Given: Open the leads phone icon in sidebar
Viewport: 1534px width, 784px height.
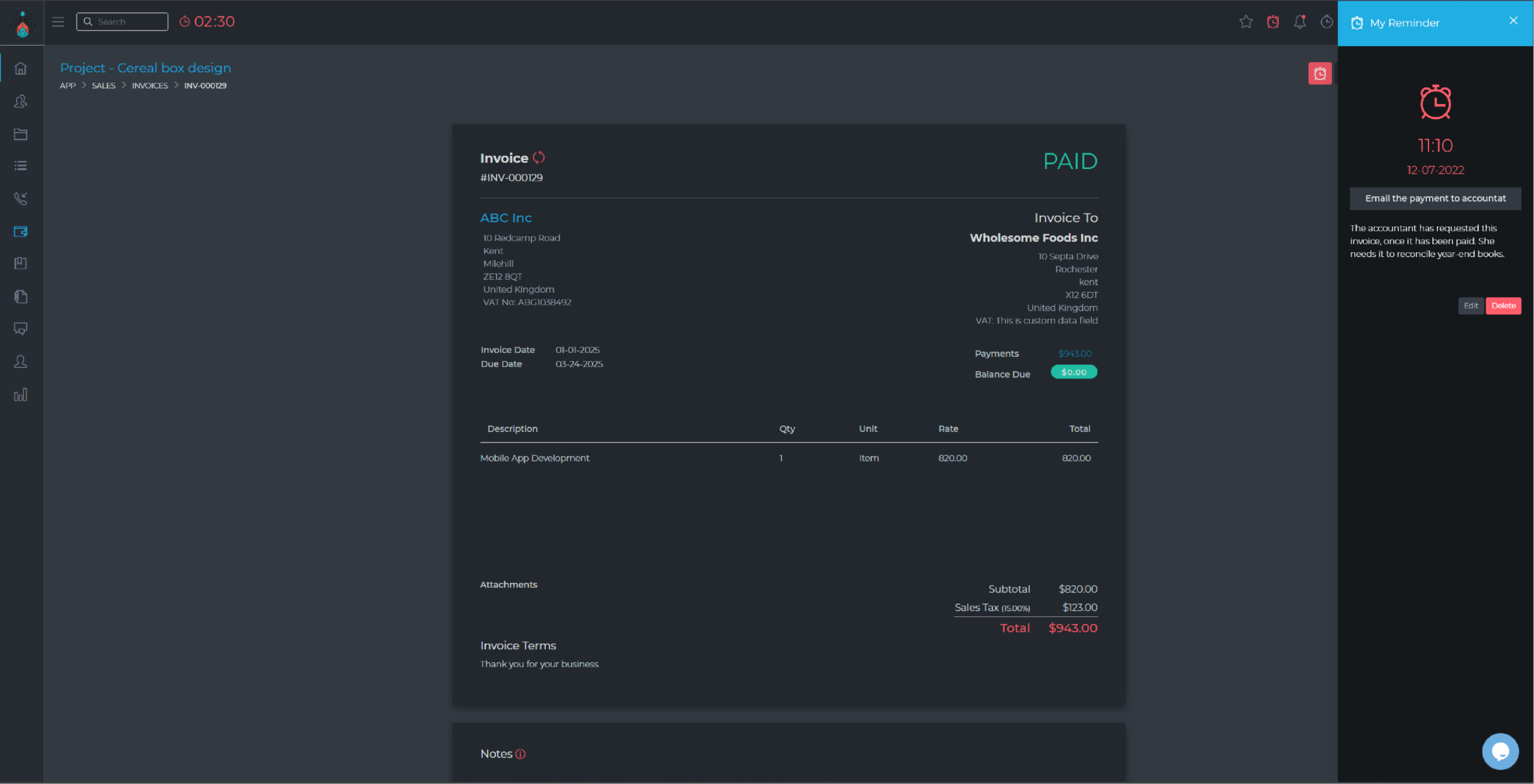Looking at the screenshot, I should tap(21, 198).
